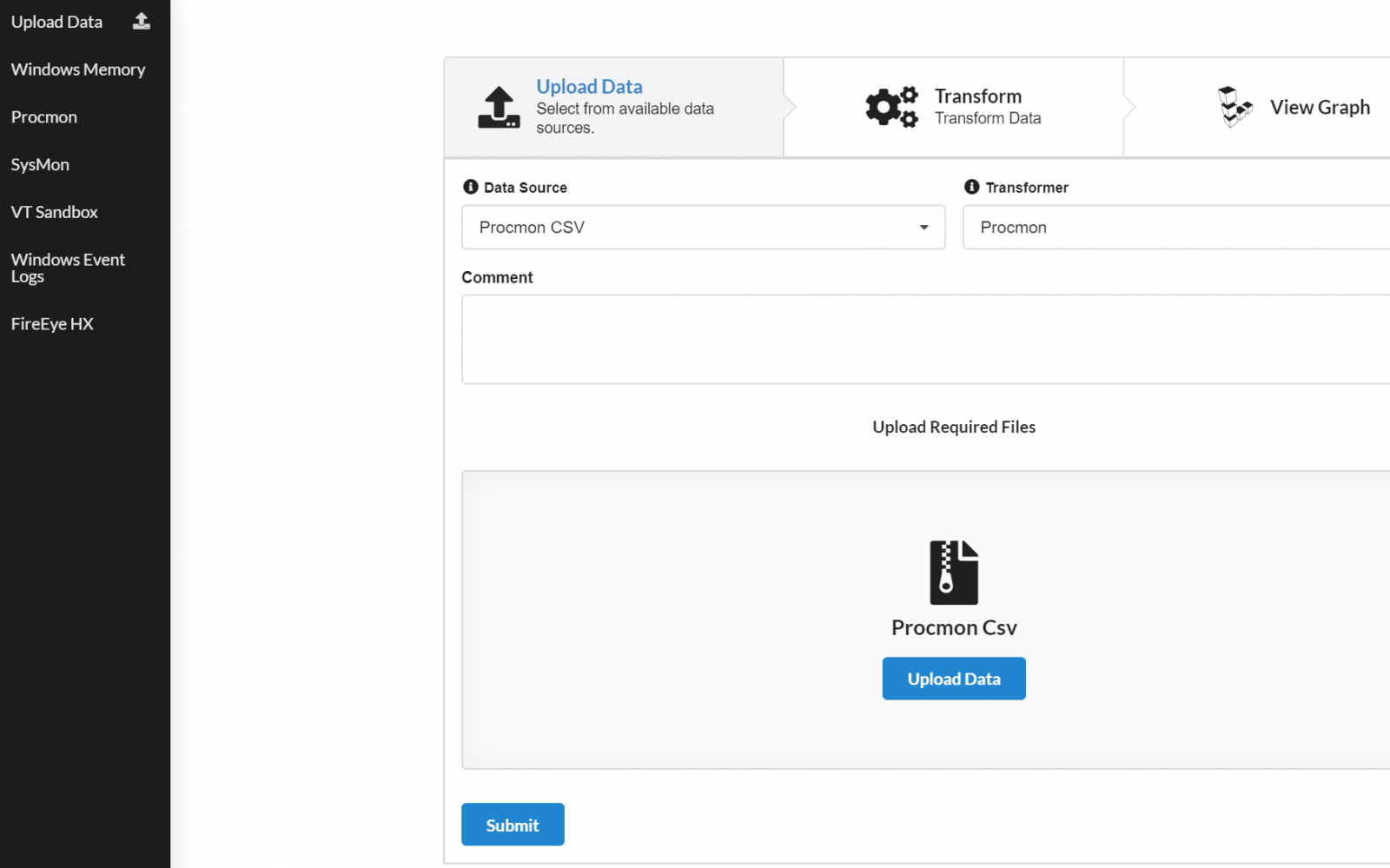Click the Procmon Csv label

pos(954,627)
